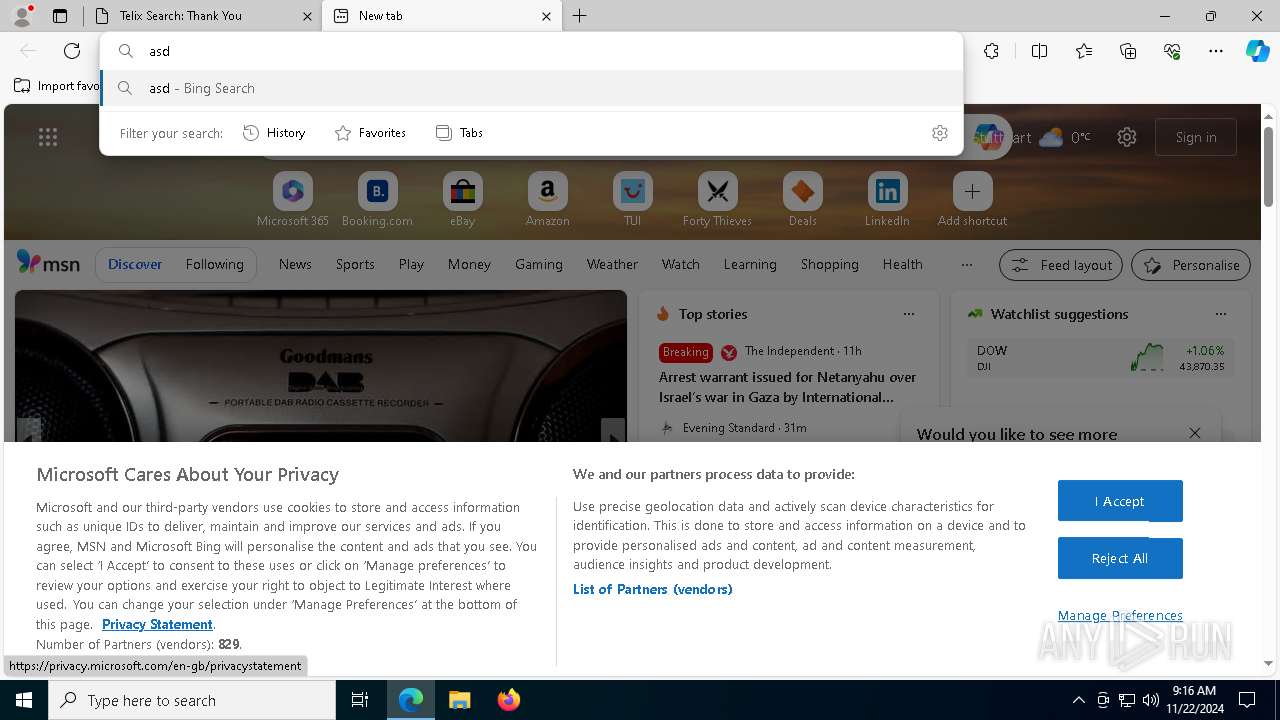Select the Discover feed tab
Screen dimensions: 1280x720
click(135, 265)
